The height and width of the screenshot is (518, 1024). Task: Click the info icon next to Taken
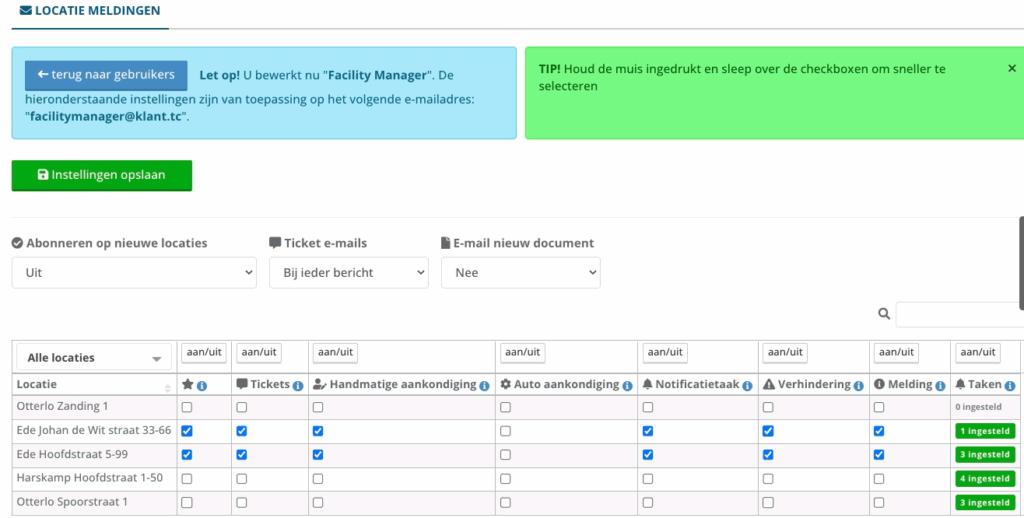pos(1010,385)
